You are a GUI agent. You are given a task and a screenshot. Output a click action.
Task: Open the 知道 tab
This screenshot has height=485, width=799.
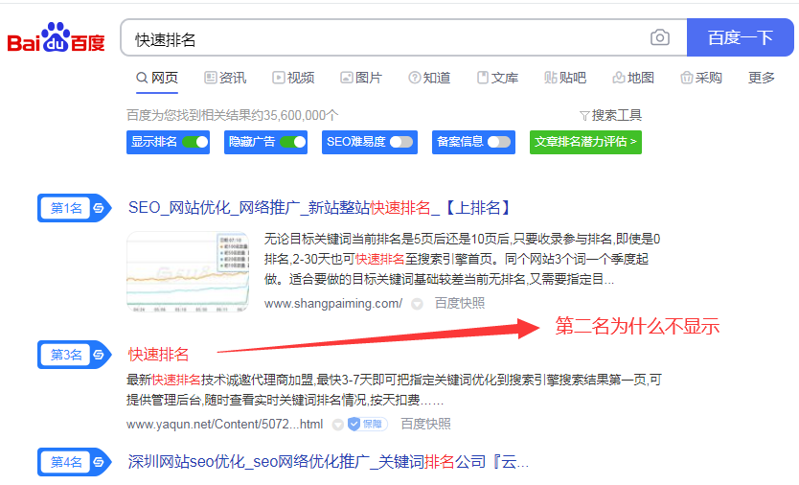[x=429, y=78]
